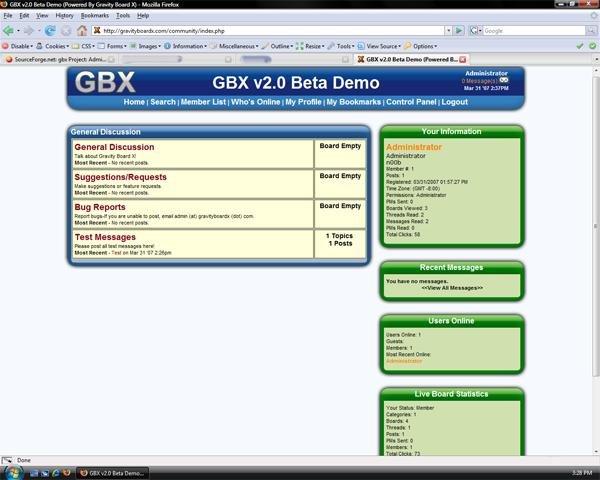
Task: Click the CSS toolbar icon
Action: click(x=76, y=46)
